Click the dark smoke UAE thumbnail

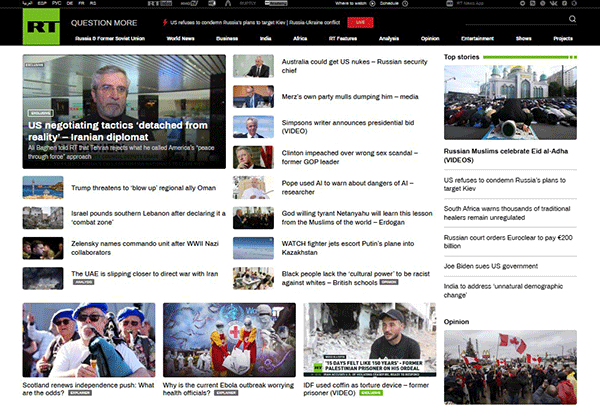[x=43, y=278]
